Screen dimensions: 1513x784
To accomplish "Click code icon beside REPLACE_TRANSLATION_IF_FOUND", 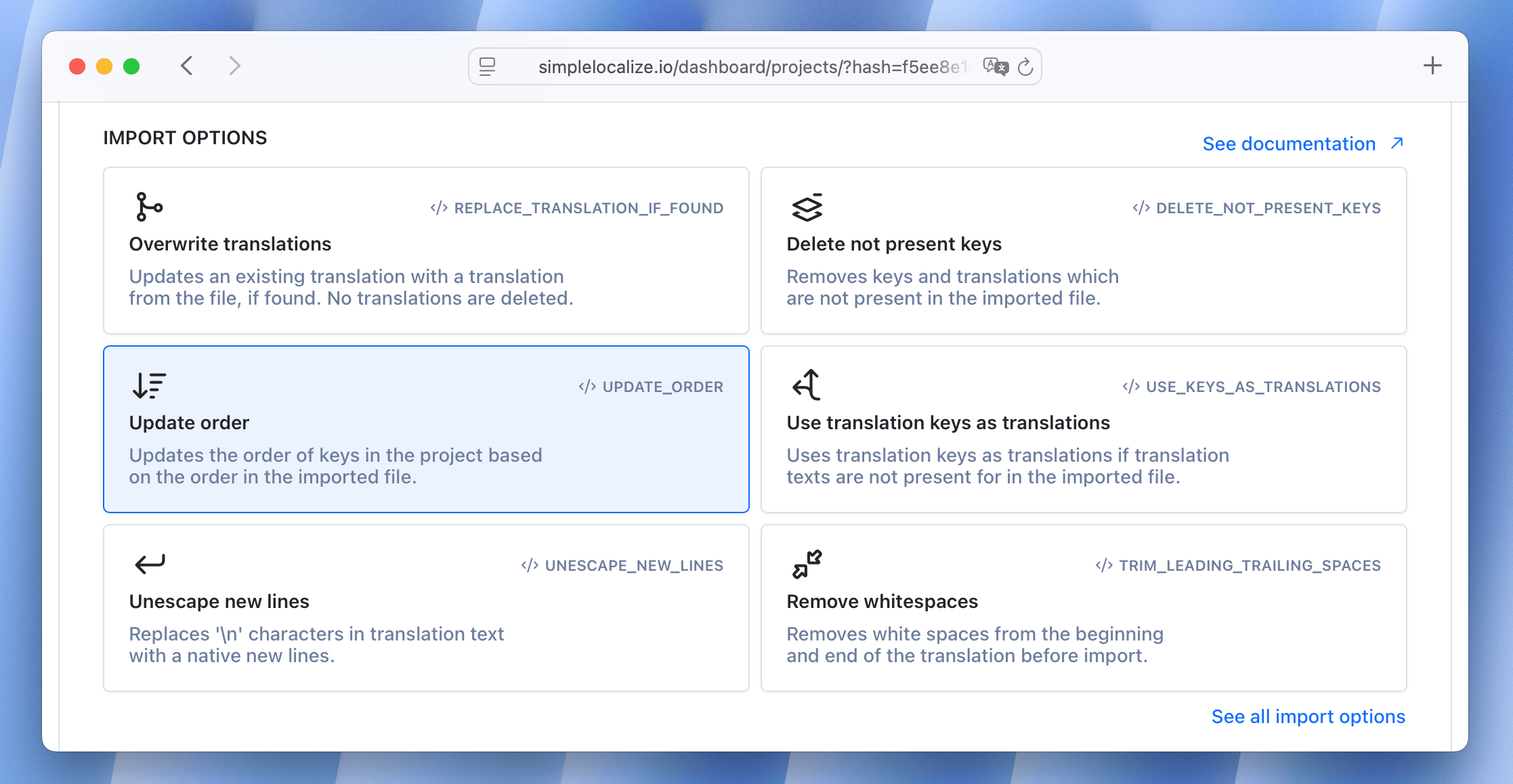I will tap(439, 208).
